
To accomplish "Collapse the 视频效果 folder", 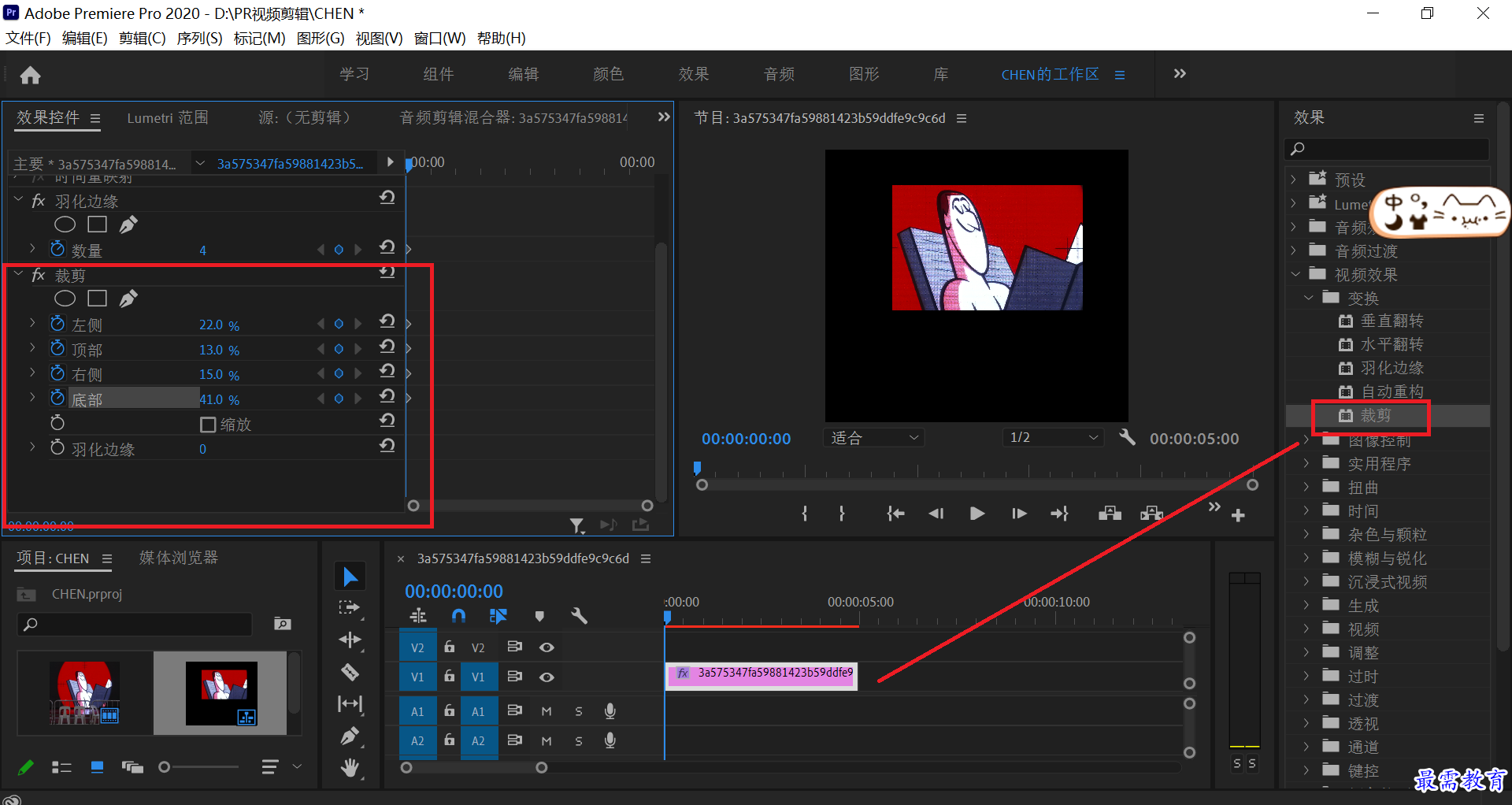I will click(1295, 274).
